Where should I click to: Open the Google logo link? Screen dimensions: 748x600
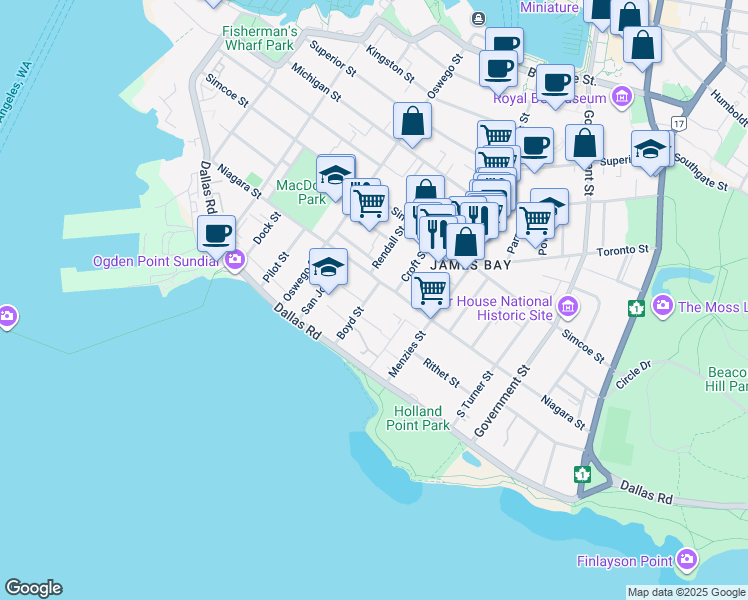click(x=33, y=588)
